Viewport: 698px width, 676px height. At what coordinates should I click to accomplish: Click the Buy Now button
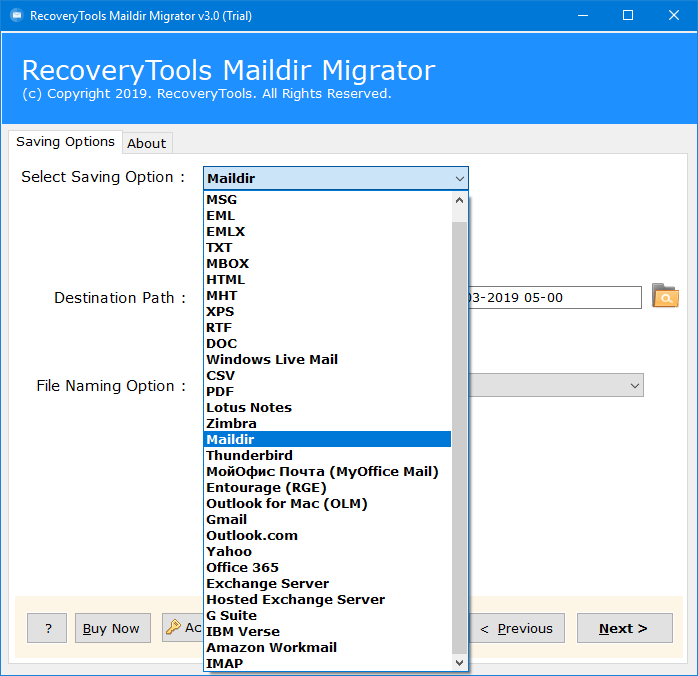[113, 628]
